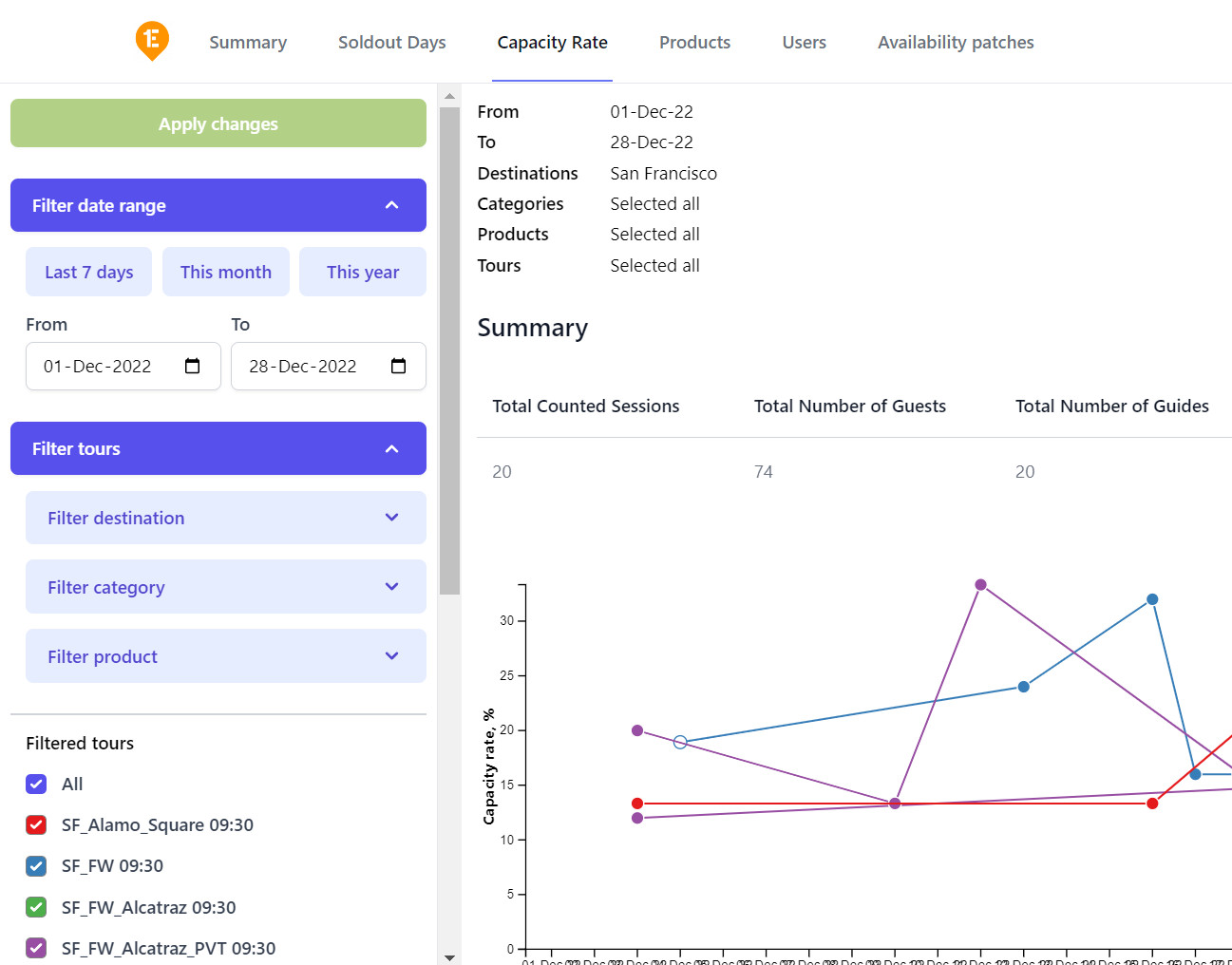Click the scrollbar down arrow
Image resolution: width=1232 pixels, height=965 pixels.
pos(449,956)
